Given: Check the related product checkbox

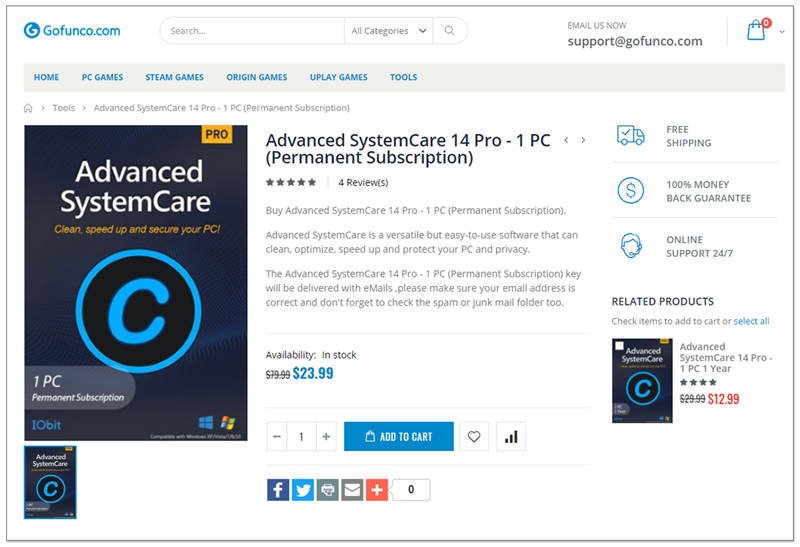Looking at the screenshot, I should pyautogui.click(x=619, y=346).
